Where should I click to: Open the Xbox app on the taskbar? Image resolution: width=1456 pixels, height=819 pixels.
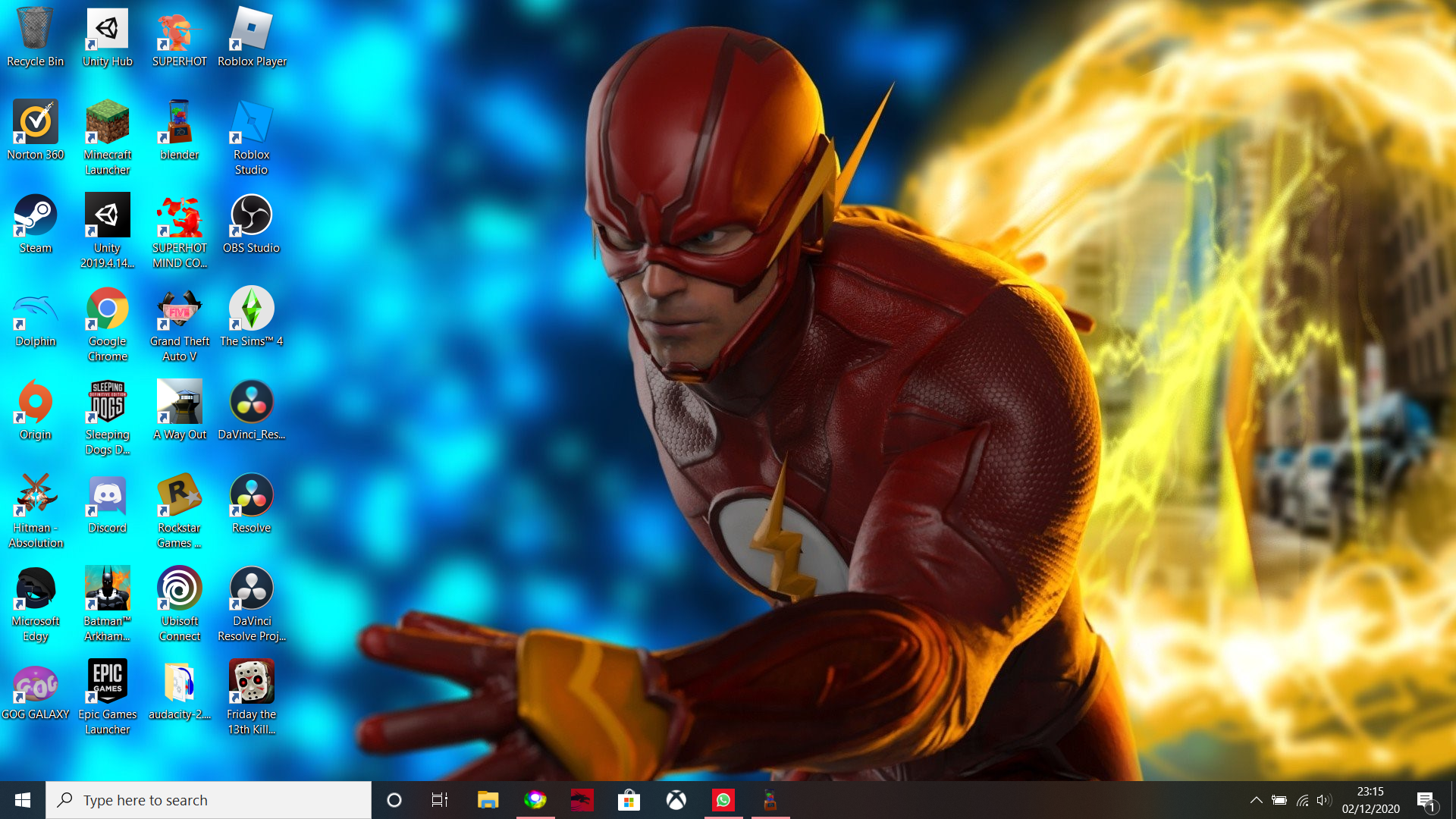(x=676, y=800)
